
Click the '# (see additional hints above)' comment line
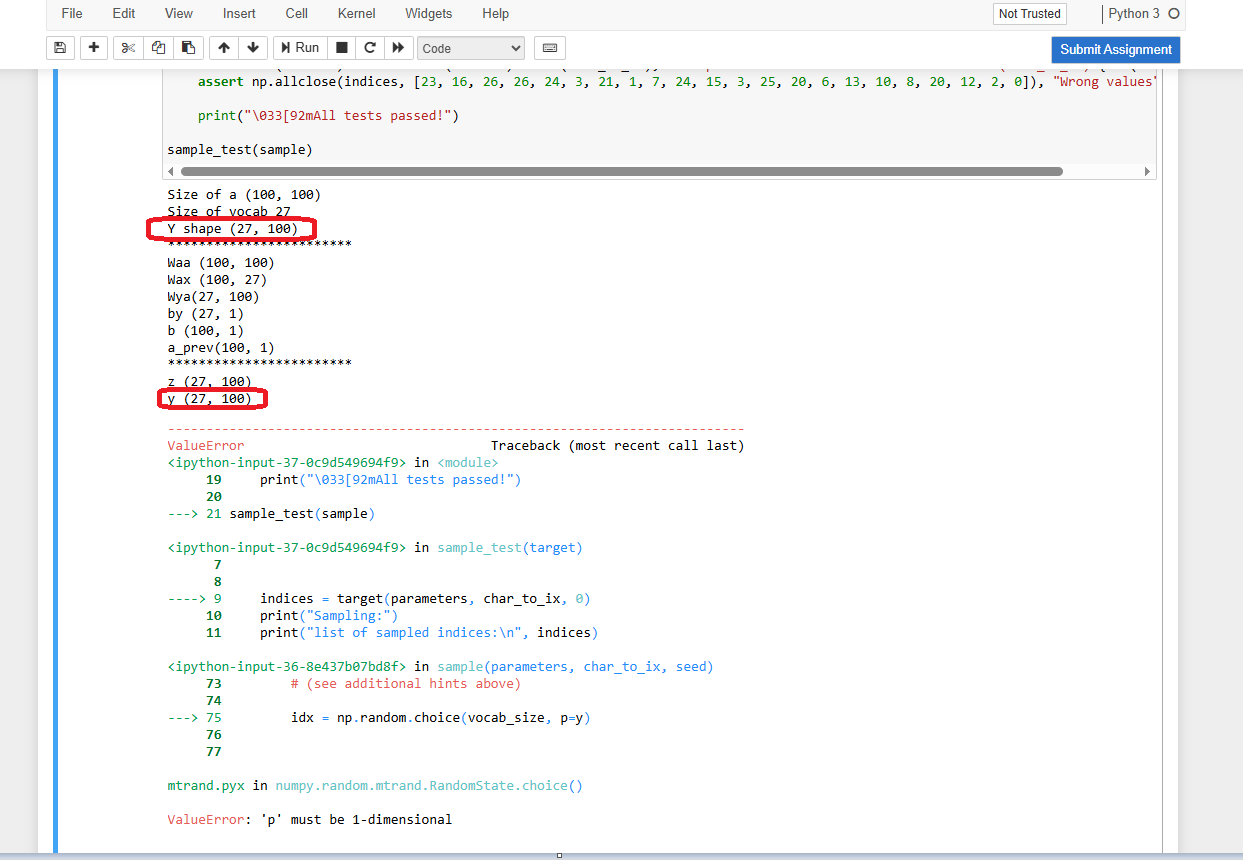click(x=406, y=684)
